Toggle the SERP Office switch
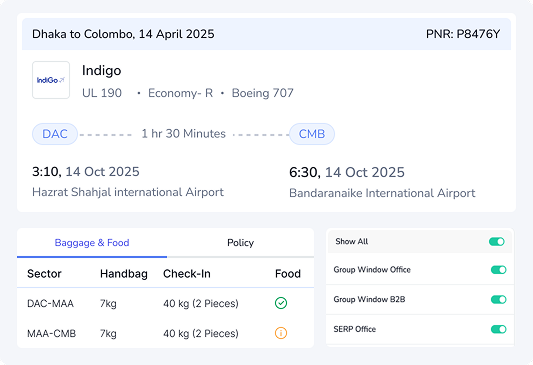Viewport: 533px width, 365px height. (498, 329)
